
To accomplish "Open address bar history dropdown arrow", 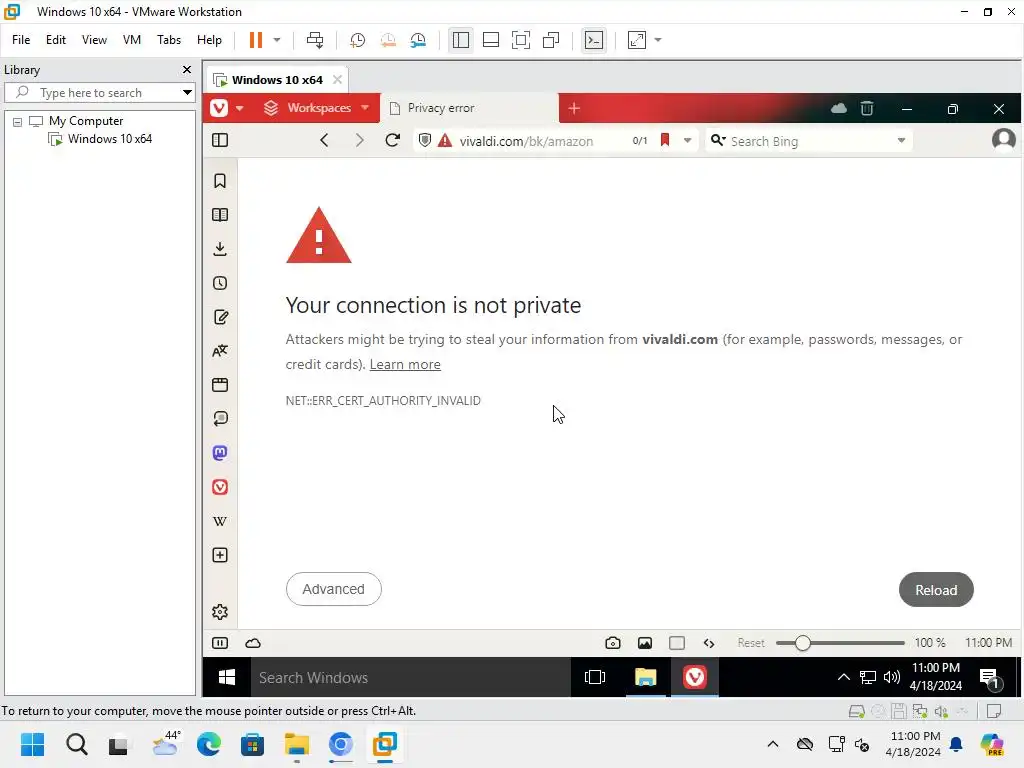I will [x=687, y=140].
